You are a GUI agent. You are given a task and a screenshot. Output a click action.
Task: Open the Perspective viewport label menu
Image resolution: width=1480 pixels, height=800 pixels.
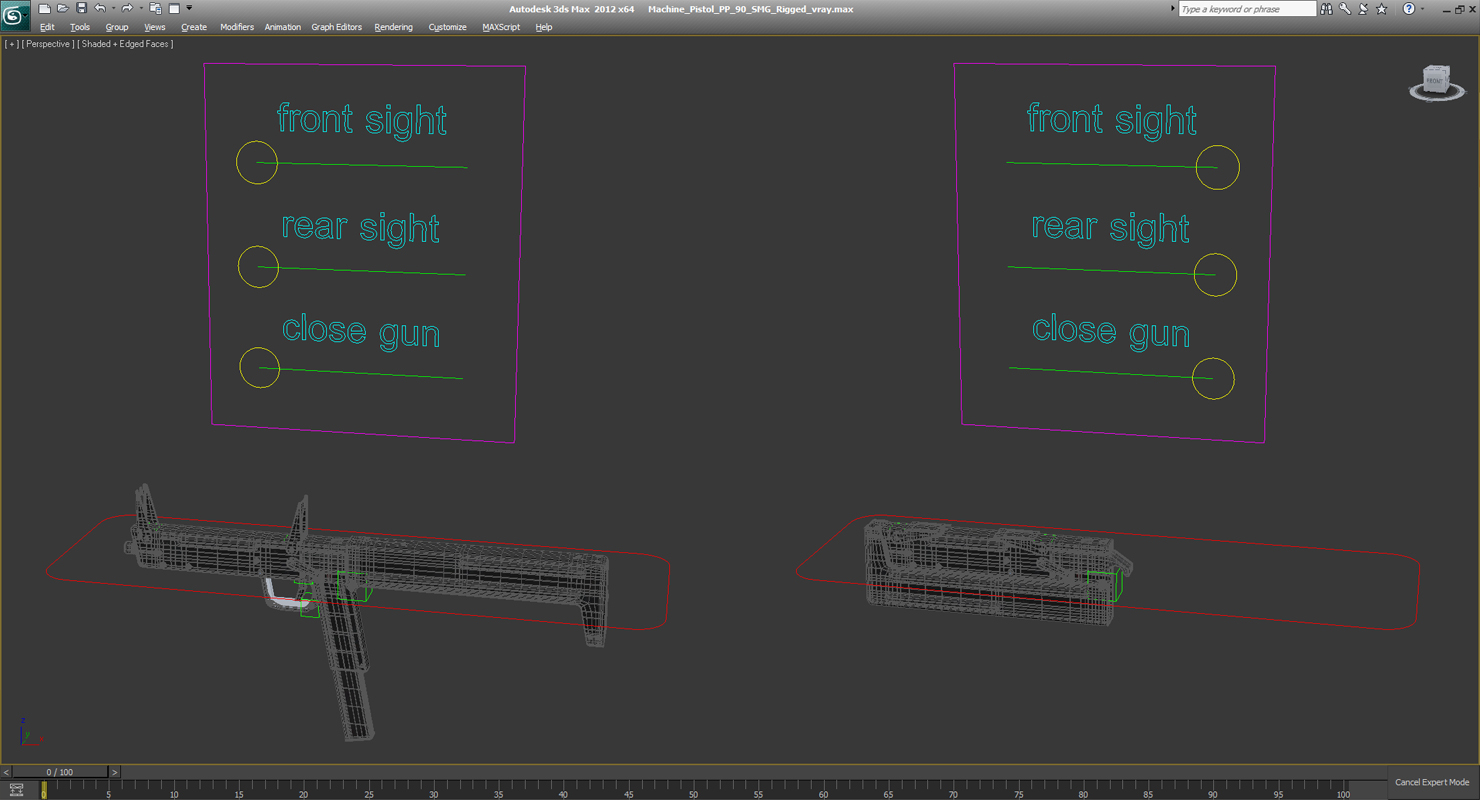click(48, 44)
